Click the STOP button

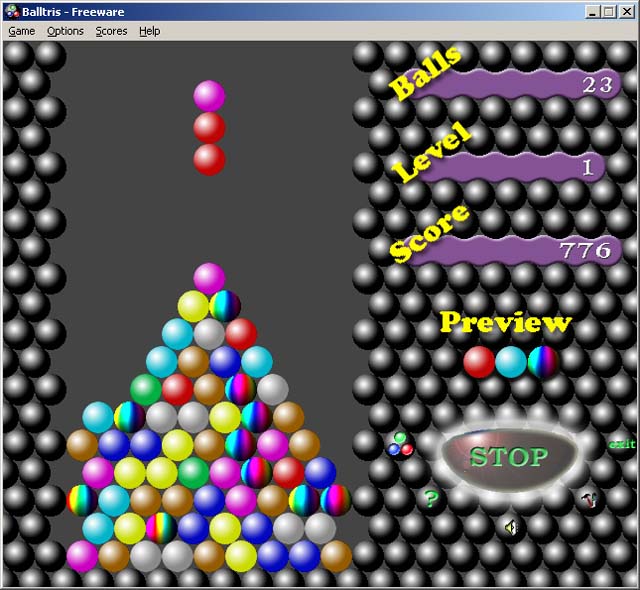[509, 457]
